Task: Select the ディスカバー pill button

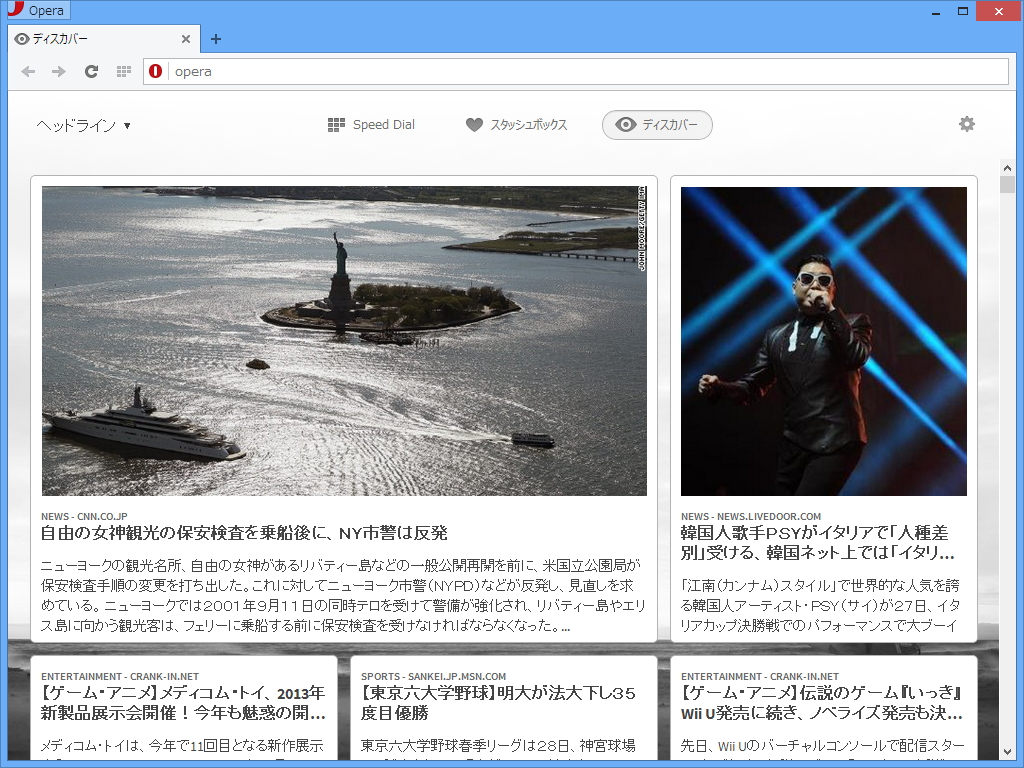Action: (x=657, y=125)
